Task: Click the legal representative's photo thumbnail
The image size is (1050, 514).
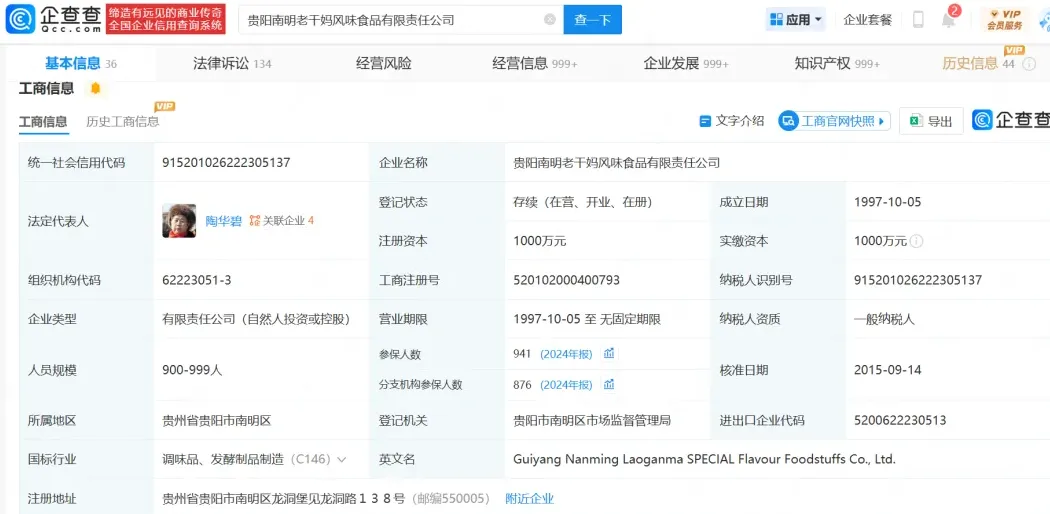Action: [179, 221]
